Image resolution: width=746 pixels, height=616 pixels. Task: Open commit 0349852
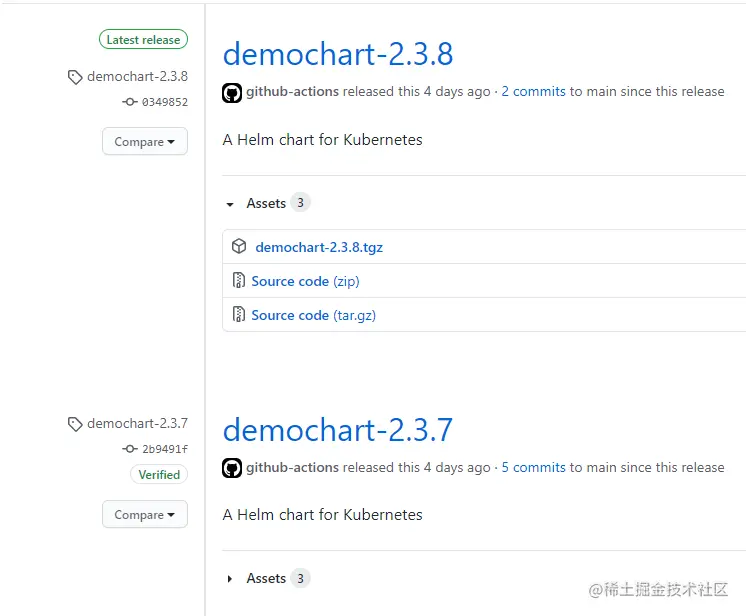[x=165, y=102]
